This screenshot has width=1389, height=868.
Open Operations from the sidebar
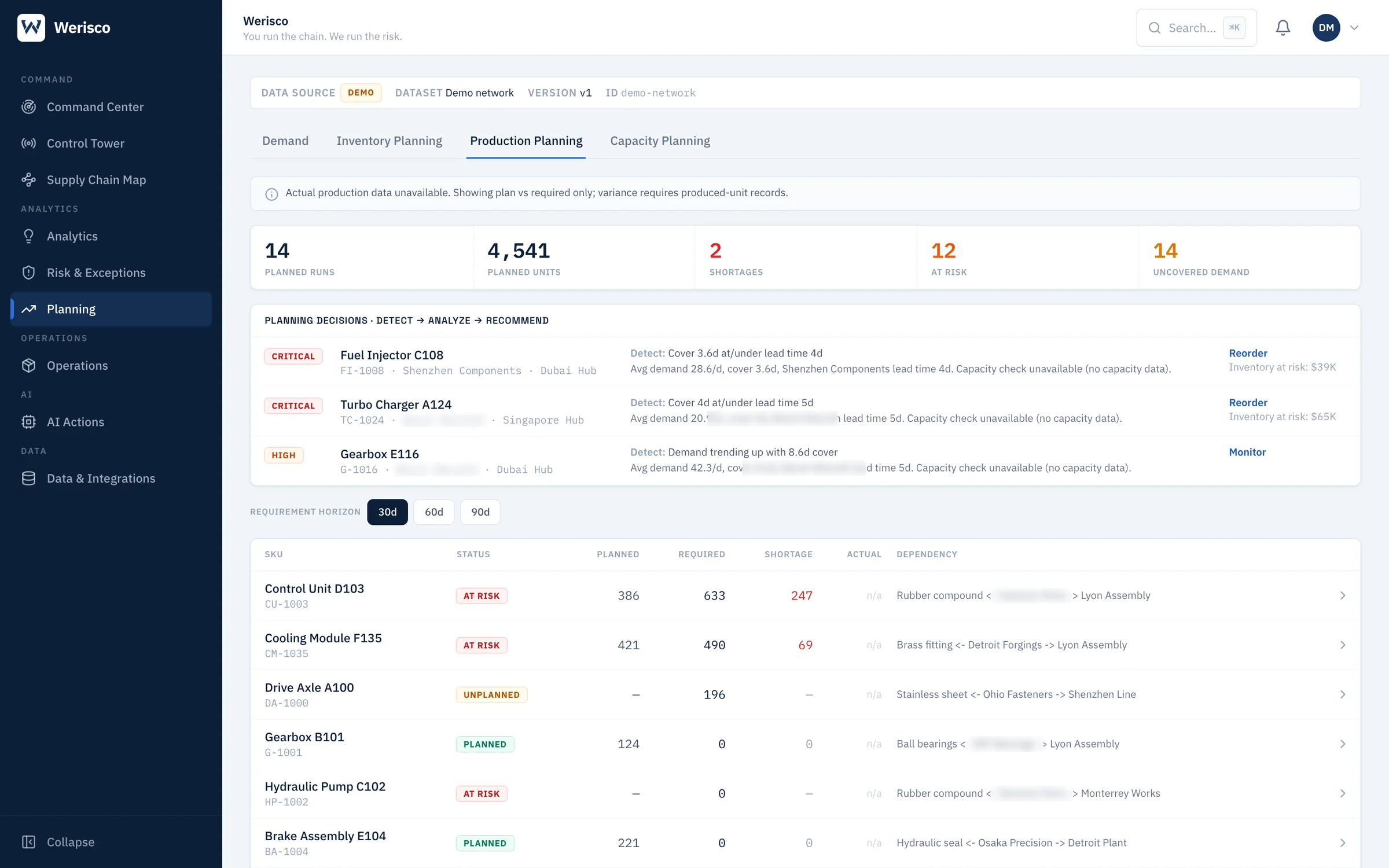[x=111, y=366]
